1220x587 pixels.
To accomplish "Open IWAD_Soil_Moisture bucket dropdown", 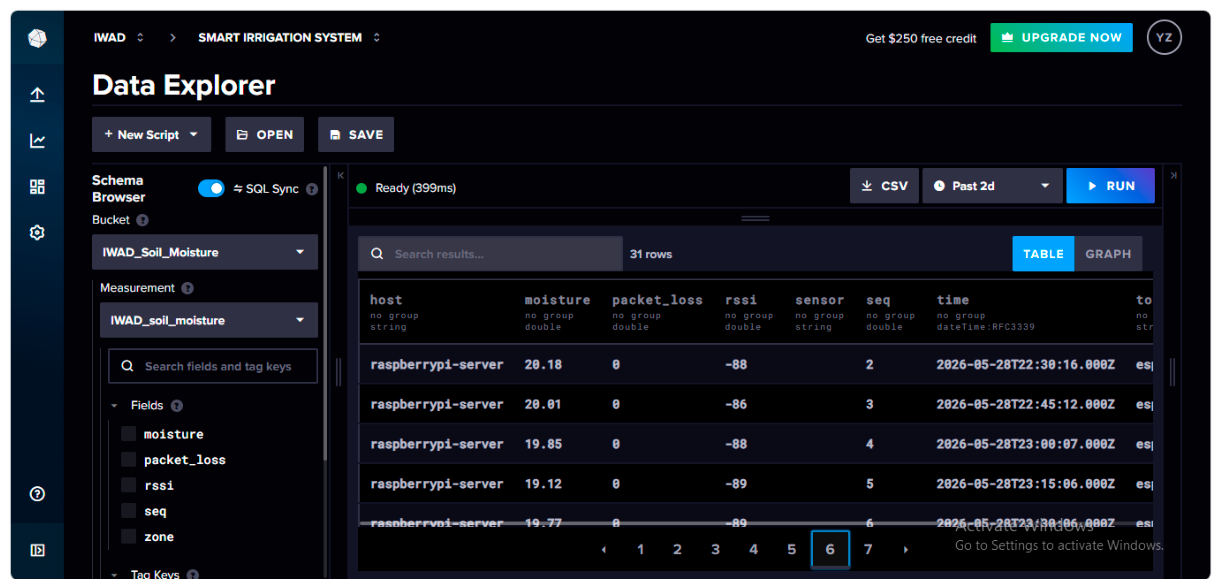I will click(205, 252).
